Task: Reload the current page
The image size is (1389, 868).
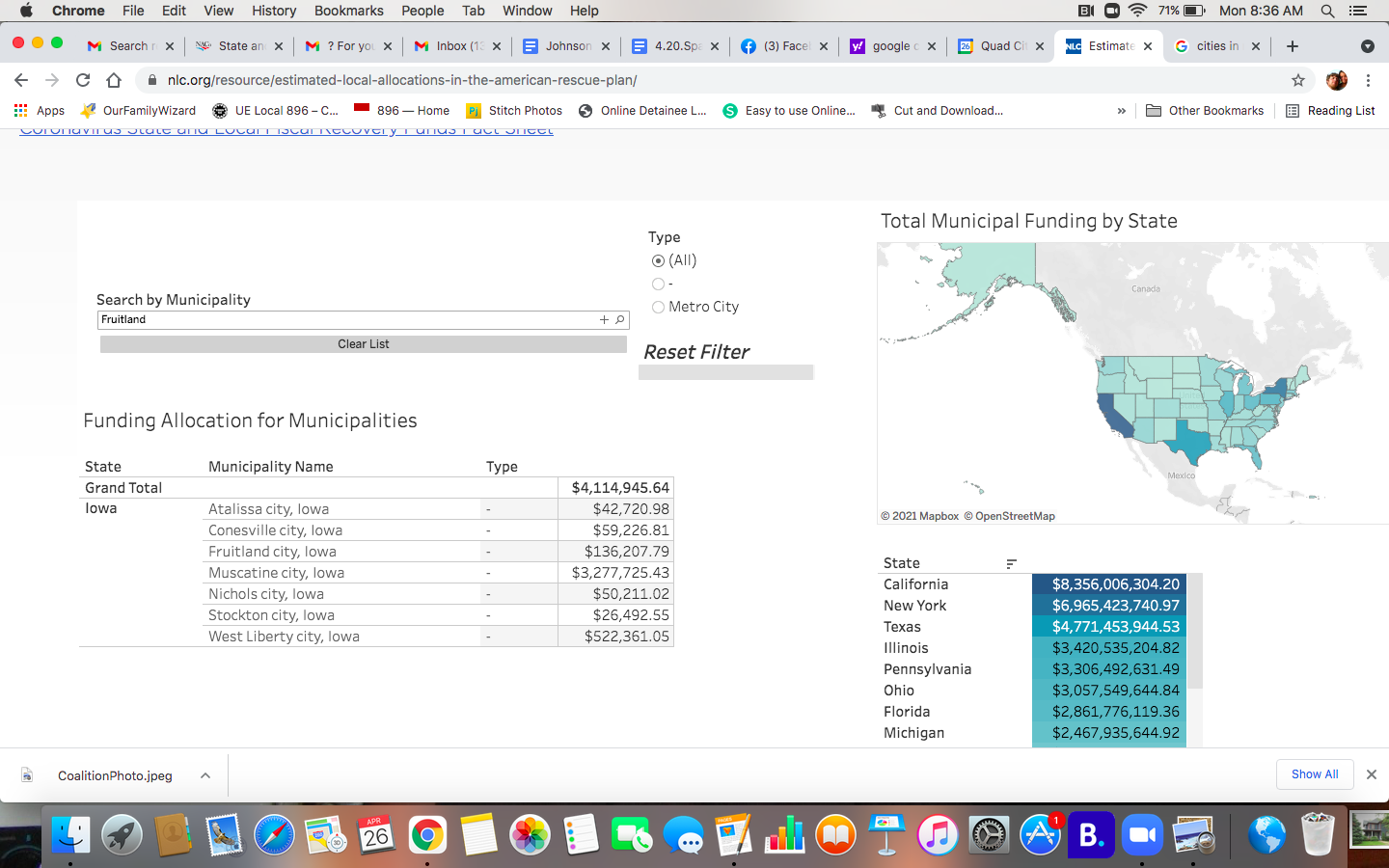Action: 83,80
